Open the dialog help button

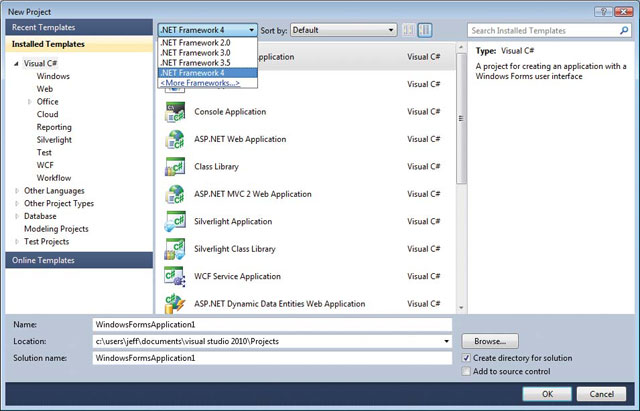click(604, 12)
